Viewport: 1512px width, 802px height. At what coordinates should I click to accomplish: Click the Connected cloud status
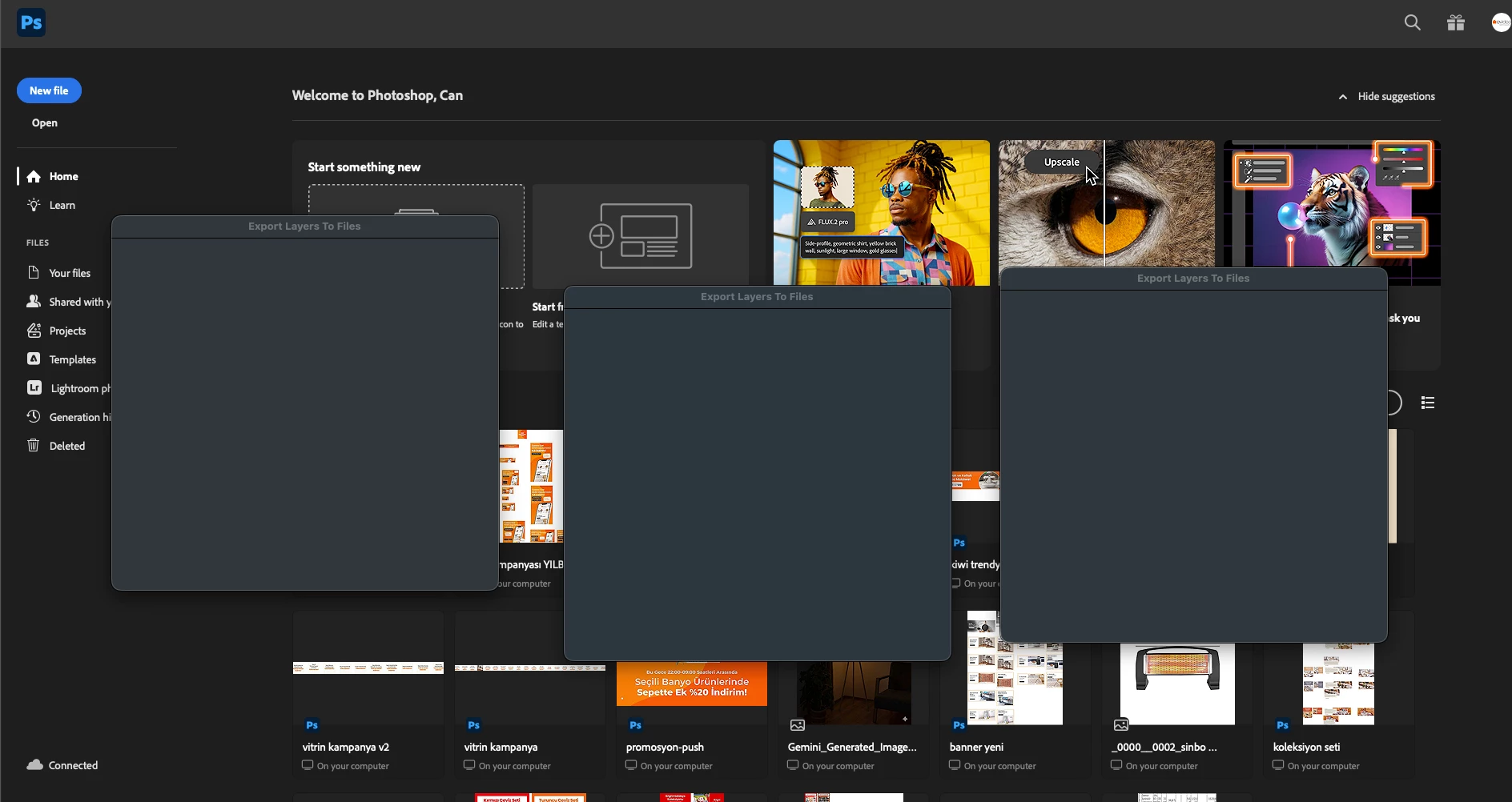pyautogui.click(x=62, y=765)
